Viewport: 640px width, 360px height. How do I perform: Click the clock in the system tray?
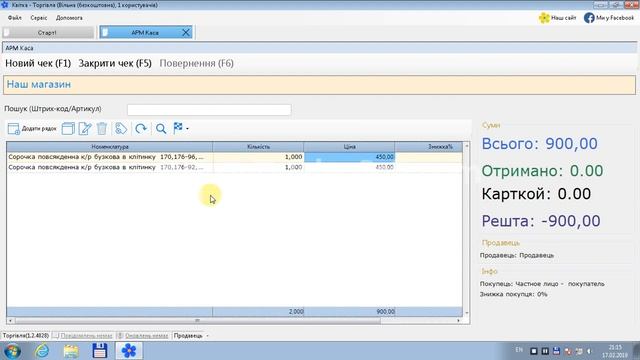(615, 351)
